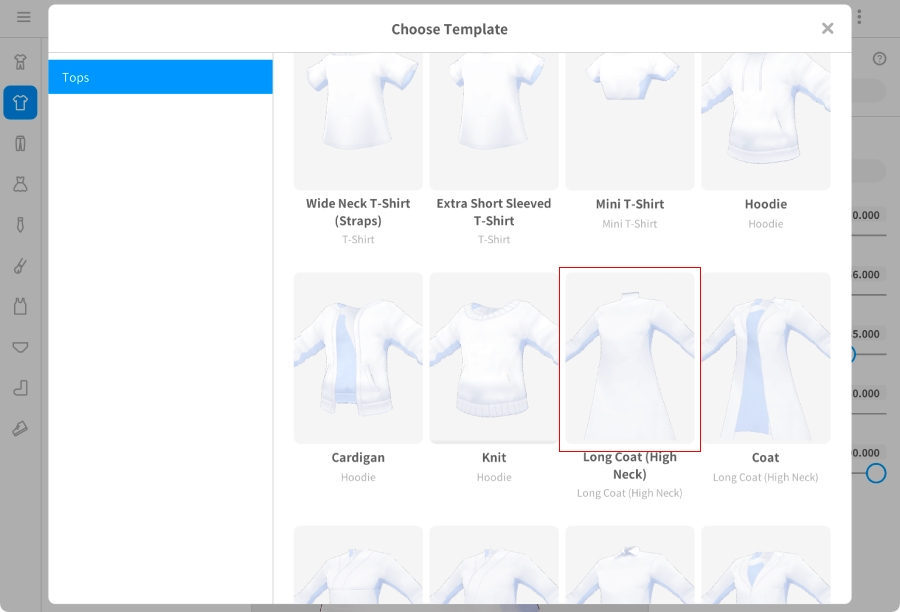
Task: Choose the Hoodie template thumbnail
Action: click(x=766, y=120)
